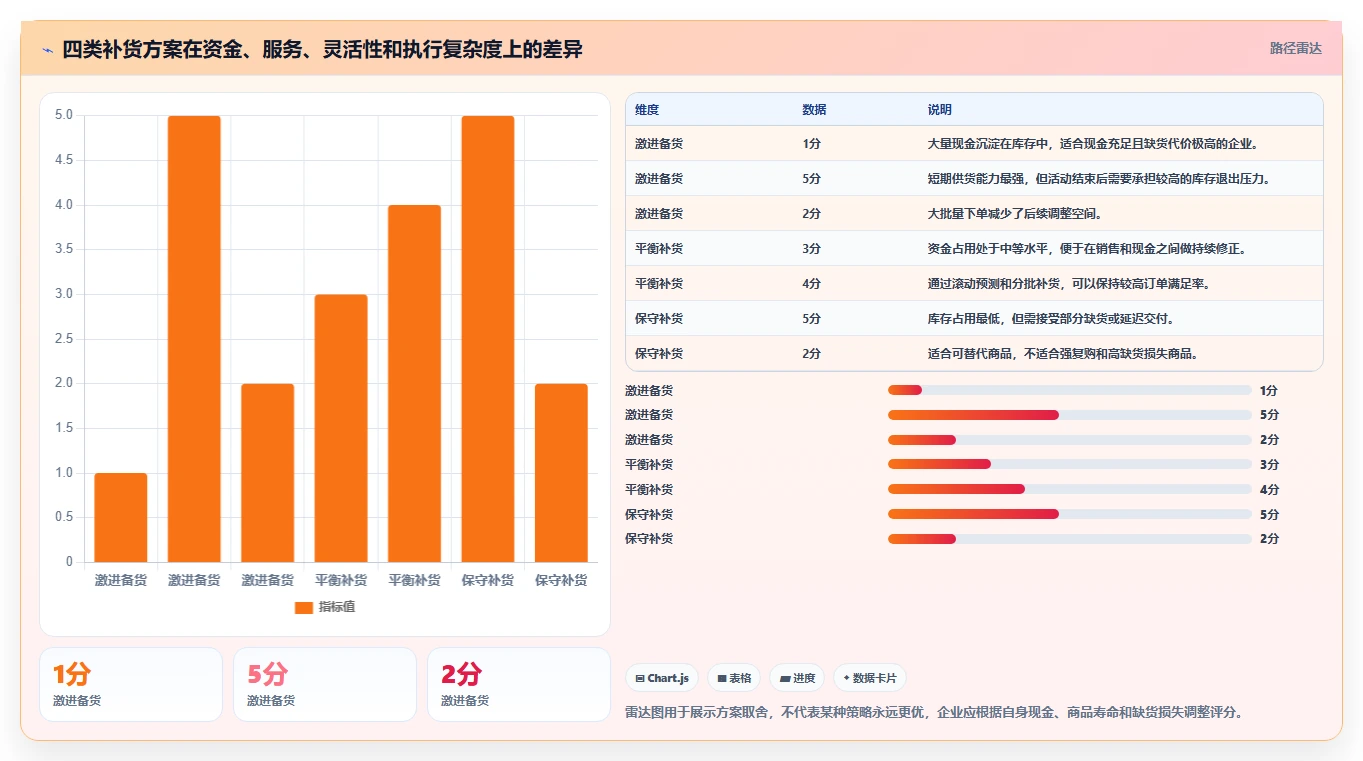Click the 说明 column header
This screenshot has width=1363, height=761.
pyautogui.click(x=940, y=110)
